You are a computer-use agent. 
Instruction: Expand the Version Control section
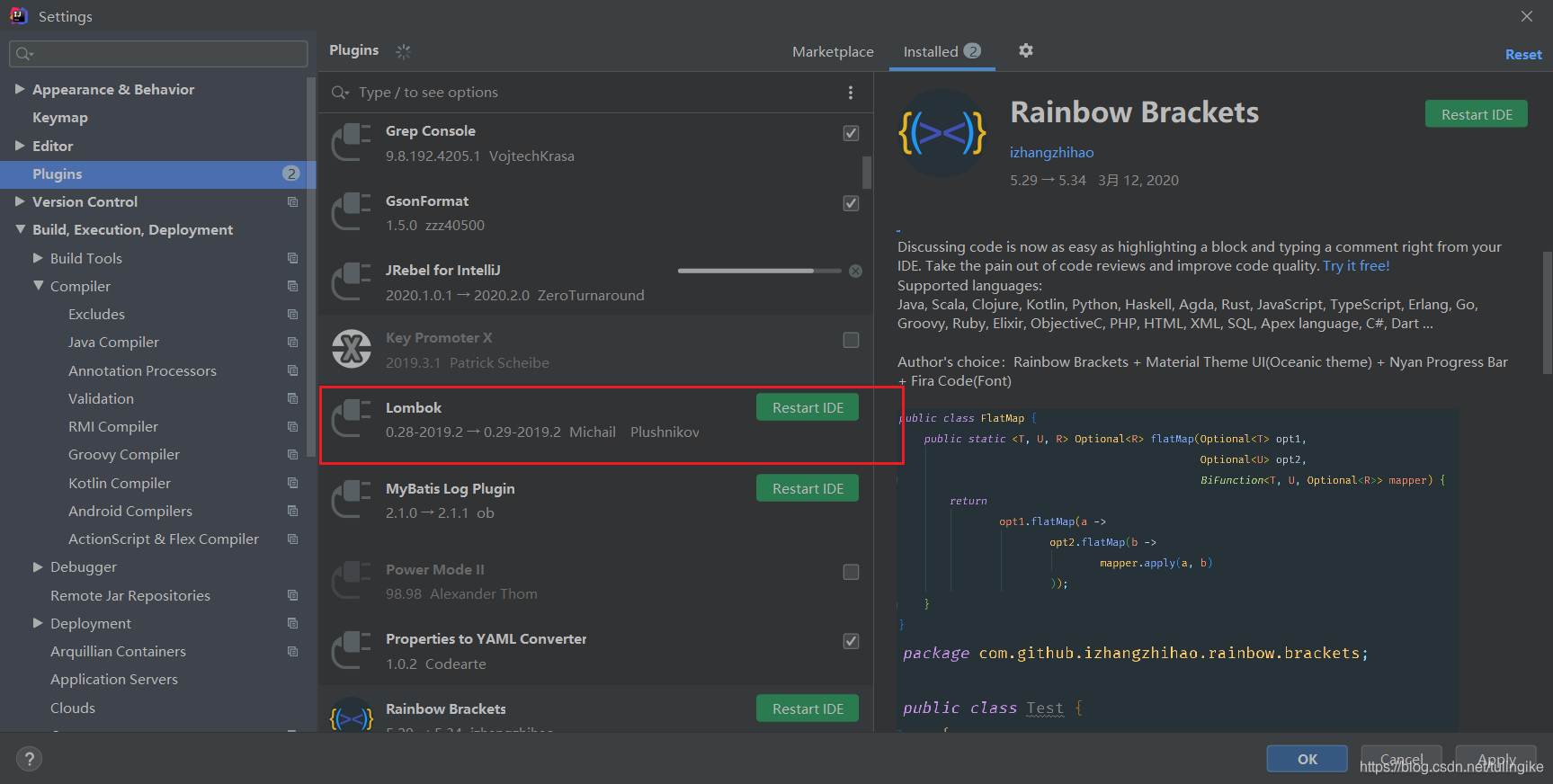point(20,201)
